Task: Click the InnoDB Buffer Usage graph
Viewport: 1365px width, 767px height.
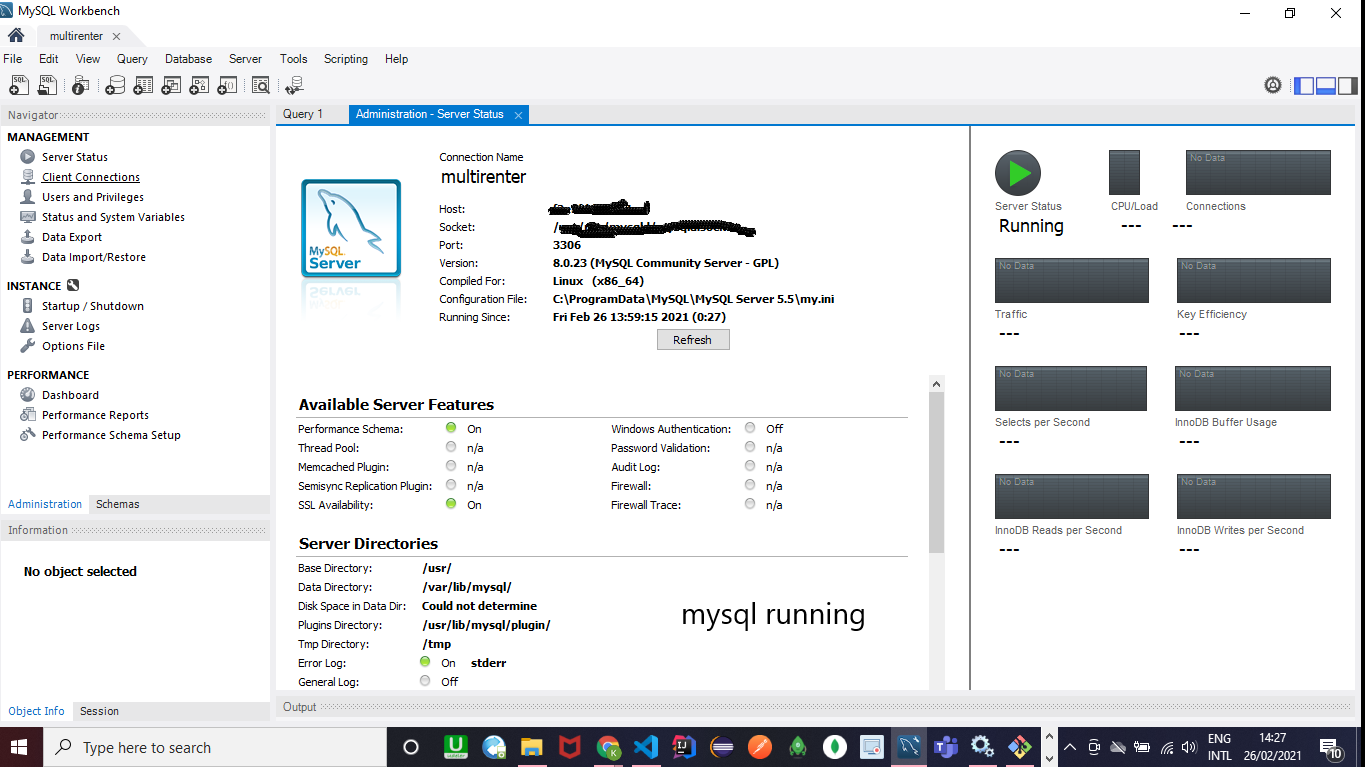Action: [x=1253, y=388]
